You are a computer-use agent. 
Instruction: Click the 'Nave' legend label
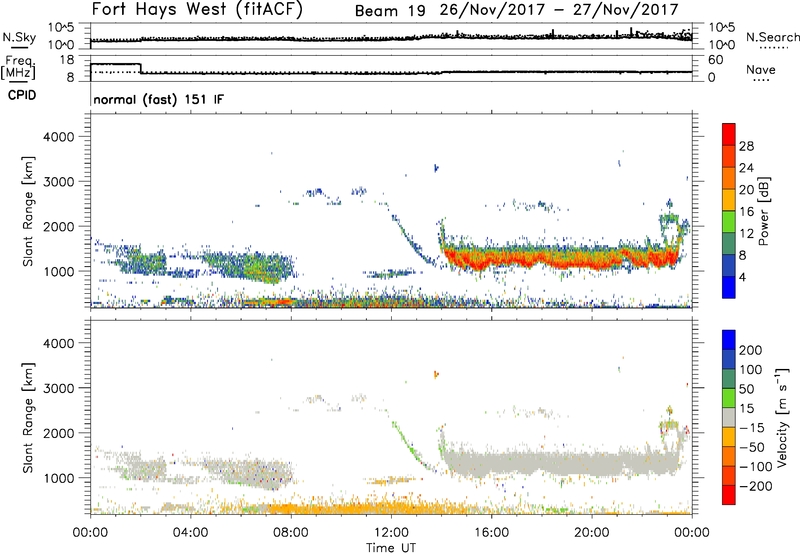point(761,69)
